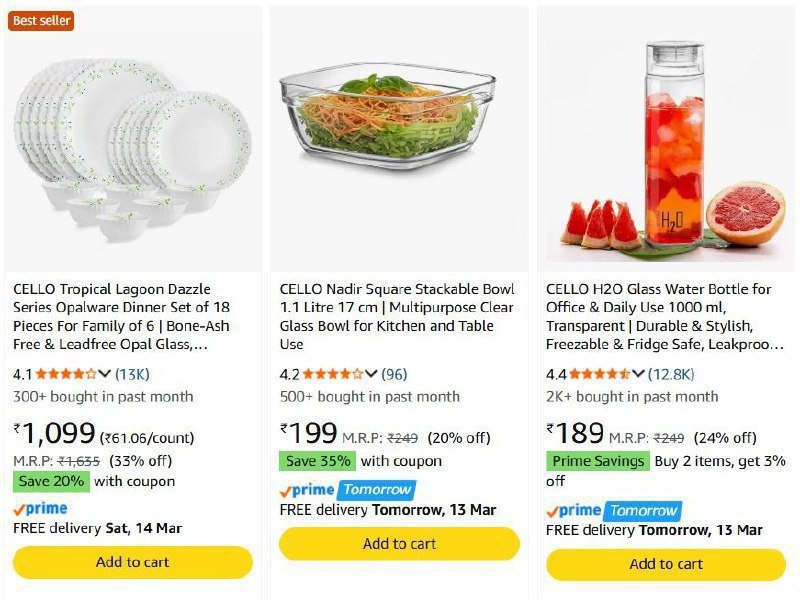Image resolution: width=800 pixels, height=600 pixels.
Task: Expand rating breakdown arrow for the dinner set
Action: pos(104,374)
